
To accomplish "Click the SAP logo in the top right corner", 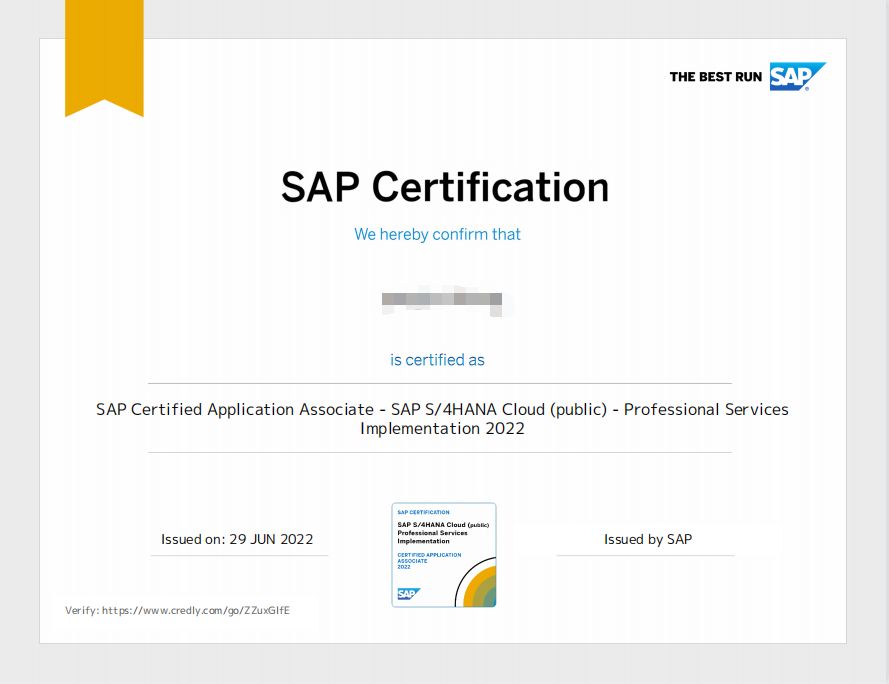I will tap(797, 75).
